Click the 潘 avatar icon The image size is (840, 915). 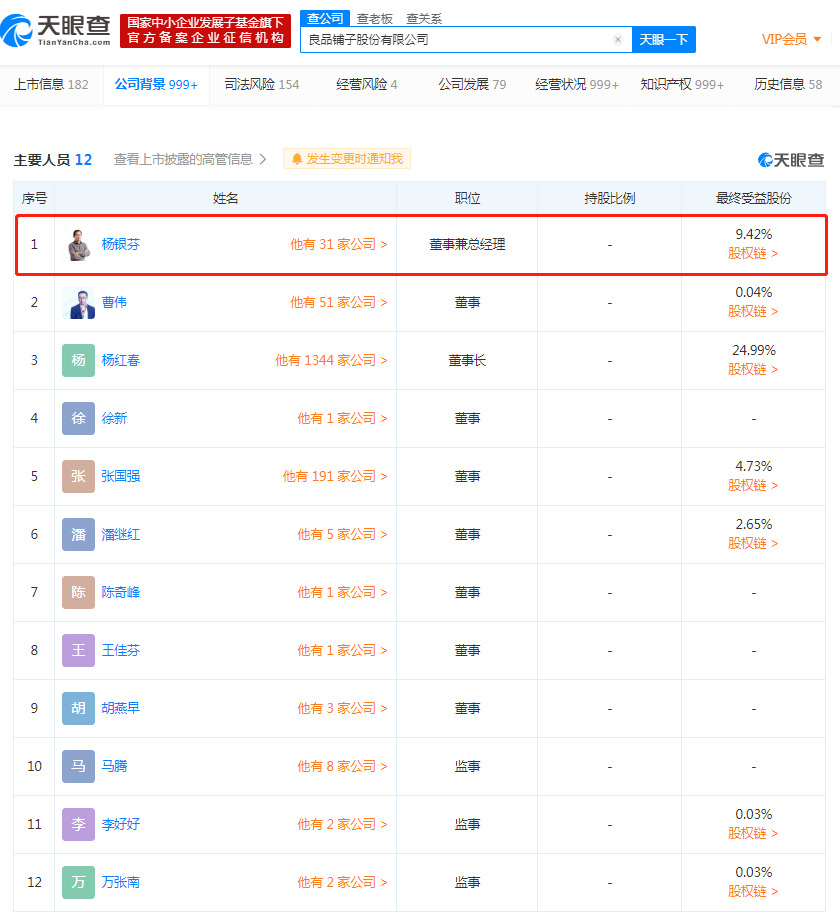pos(79,535)
